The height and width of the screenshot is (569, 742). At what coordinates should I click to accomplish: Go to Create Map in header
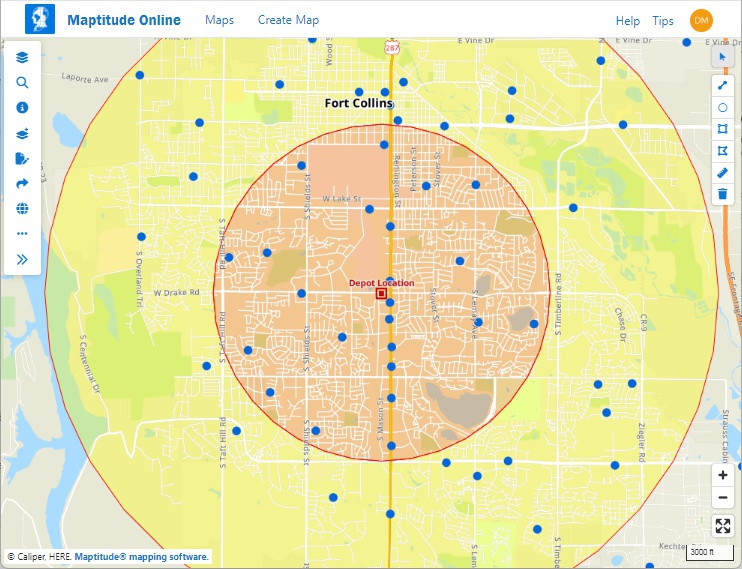pos(288,20)
